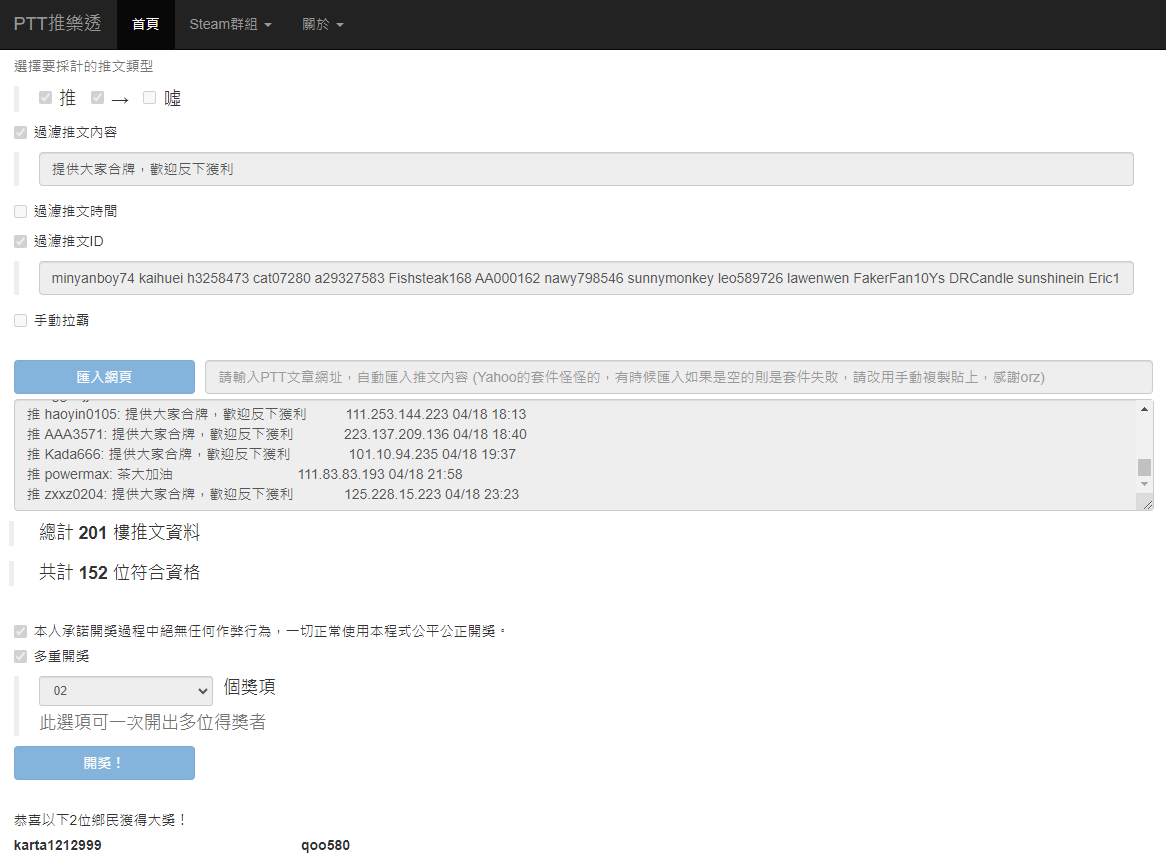Click the 共計 152 位符合資格 text
Image resolution: width=1166 pixels, height=858 pixels.
[119, 572]
